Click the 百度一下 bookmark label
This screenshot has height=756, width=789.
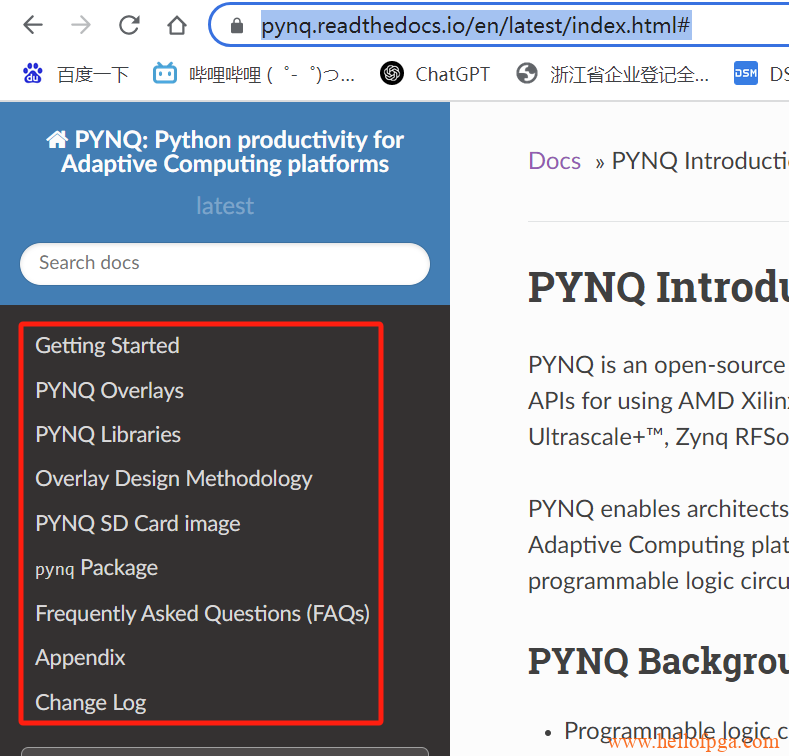(93, 74)
